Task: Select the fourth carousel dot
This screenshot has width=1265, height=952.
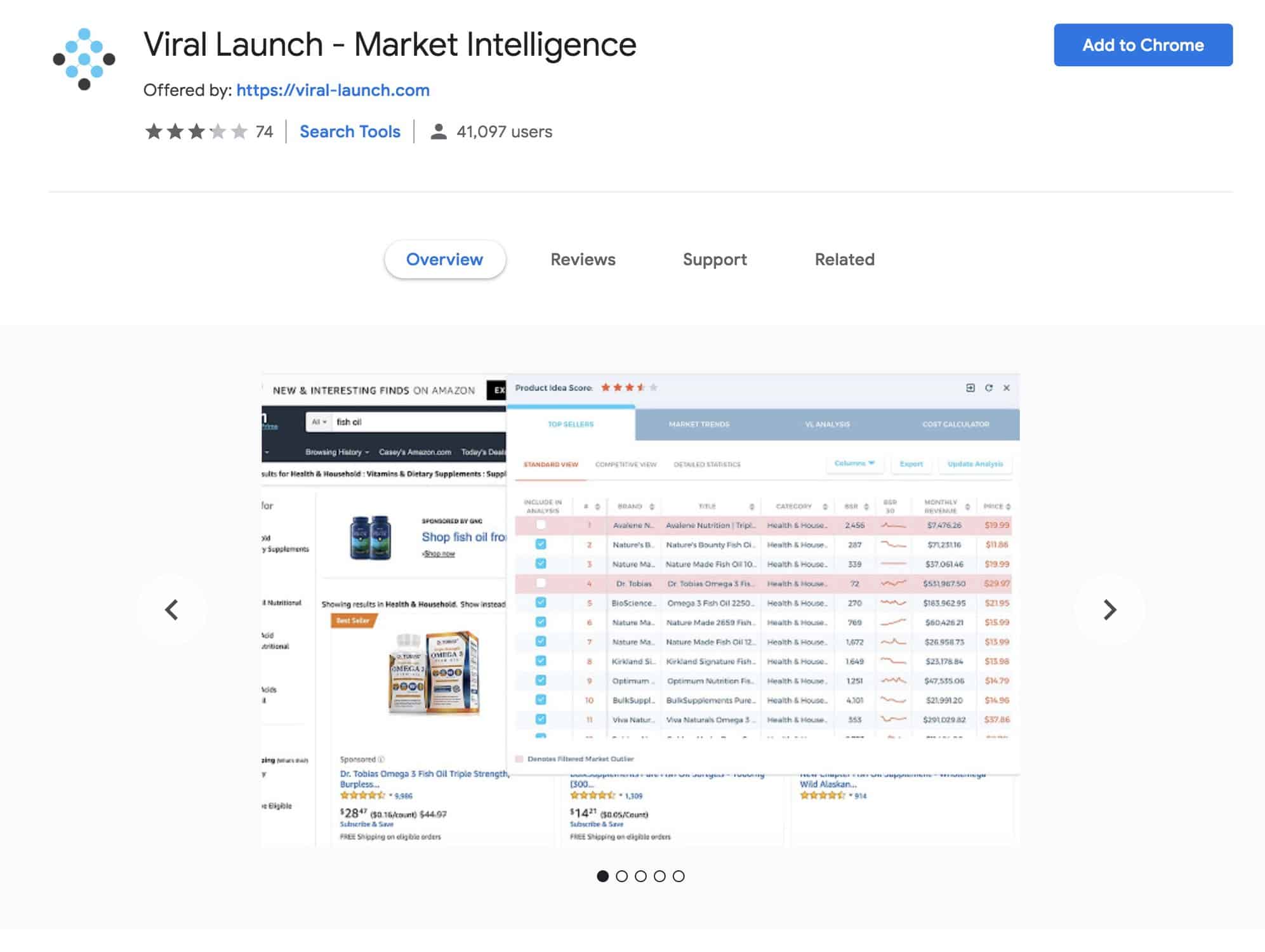Action: point(659,876)
